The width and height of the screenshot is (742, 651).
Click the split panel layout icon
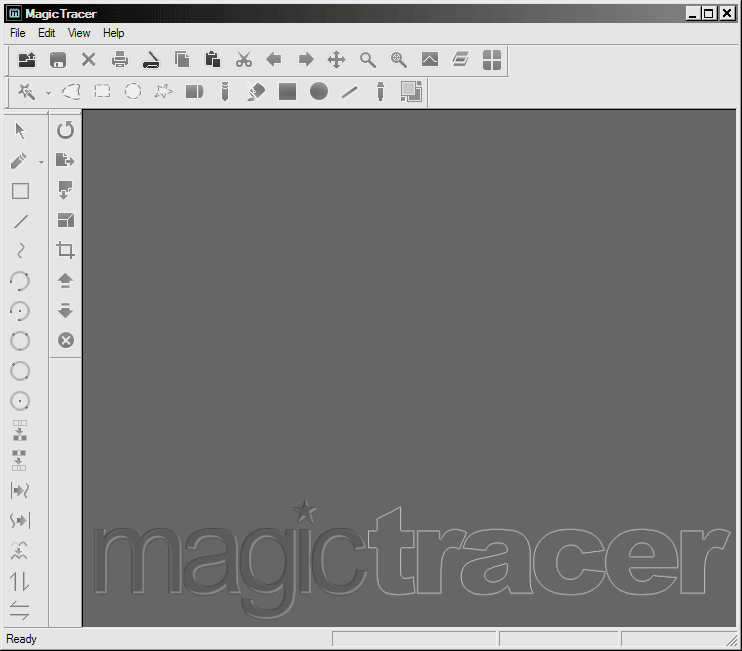pos(66,220)
